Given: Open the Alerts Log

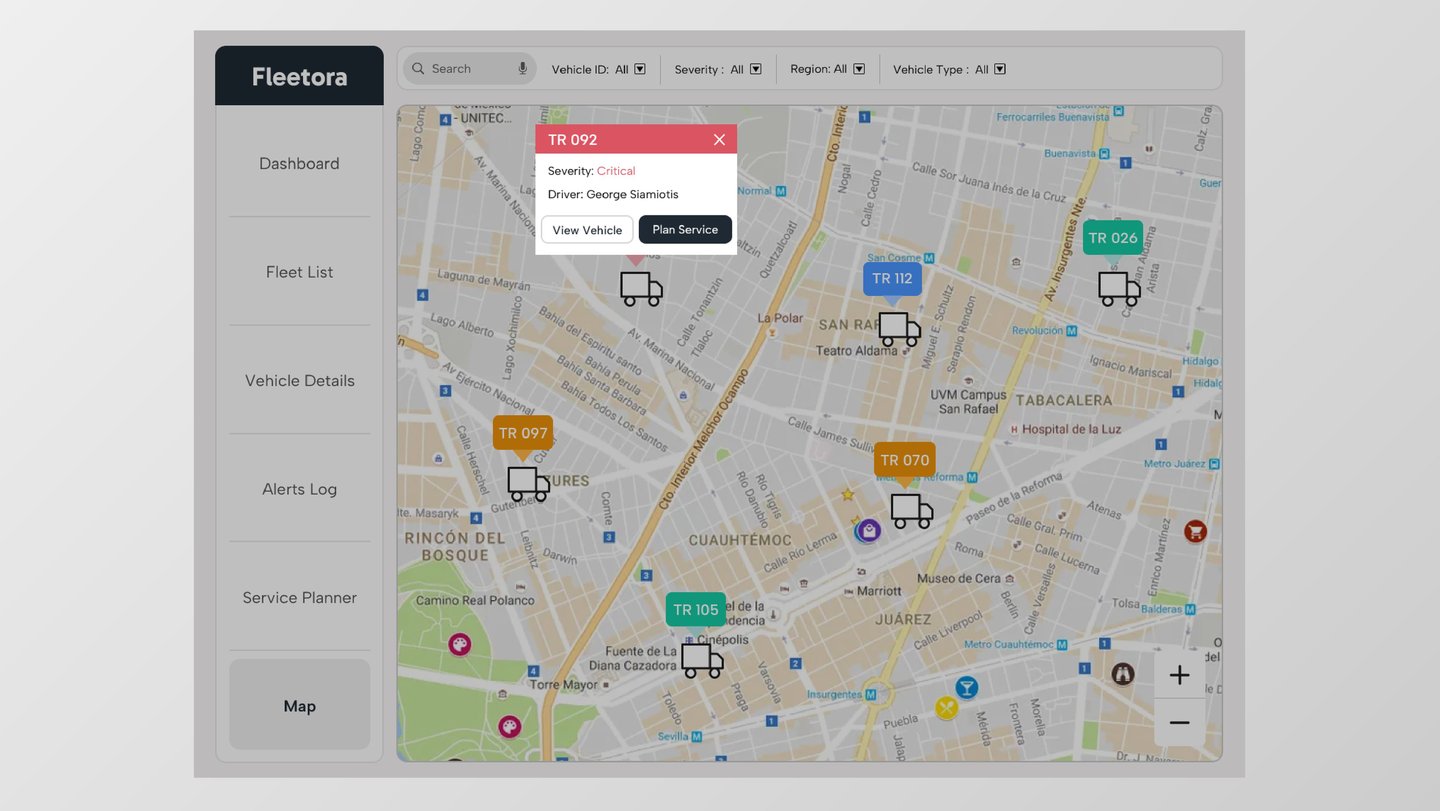Looking at the screenshot, I should (299, 489).
